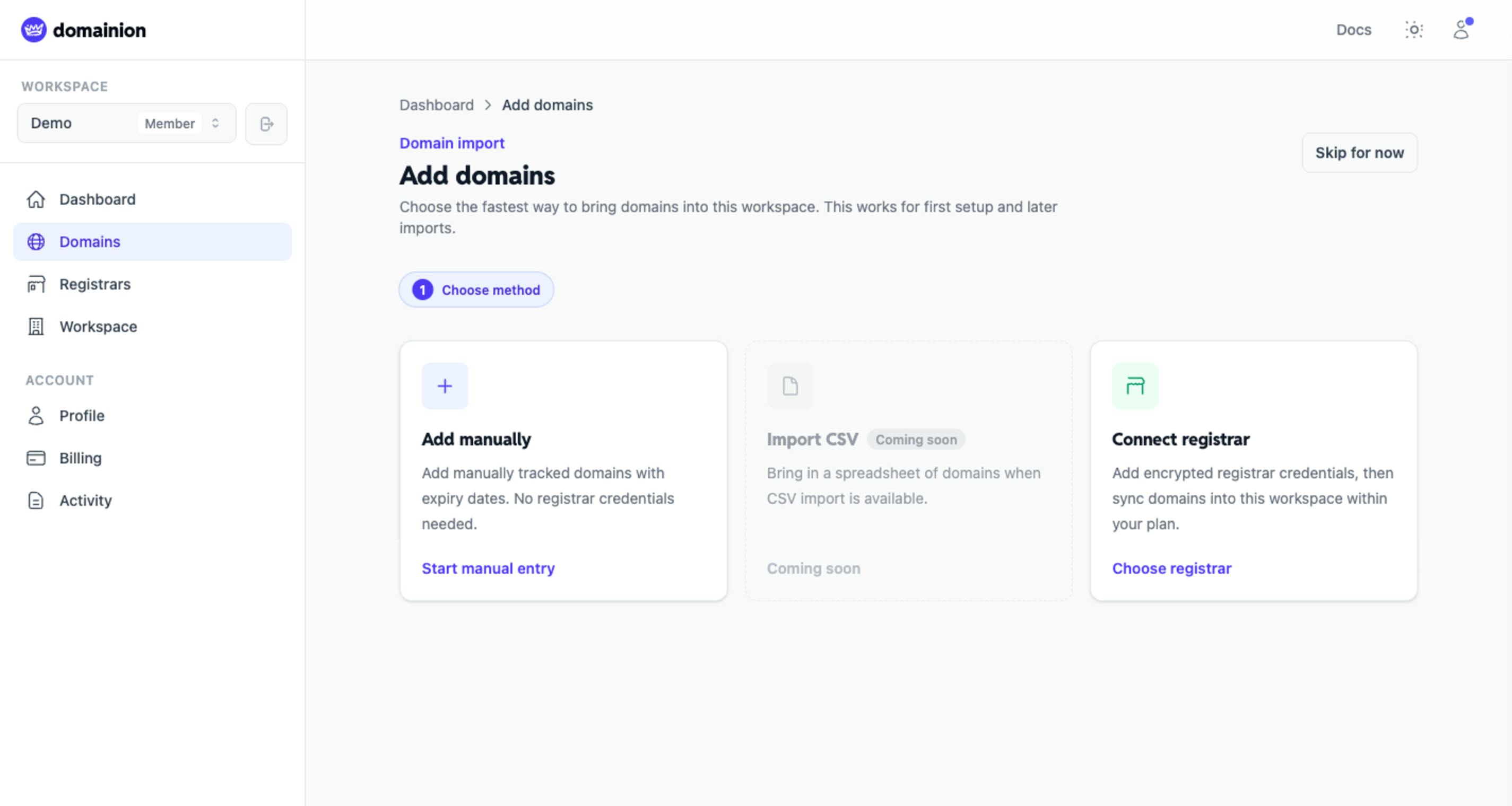Screen dimensions: 1512x806
Task: Click the plus icon on Add manually card
Action: (x=445, y=386)
